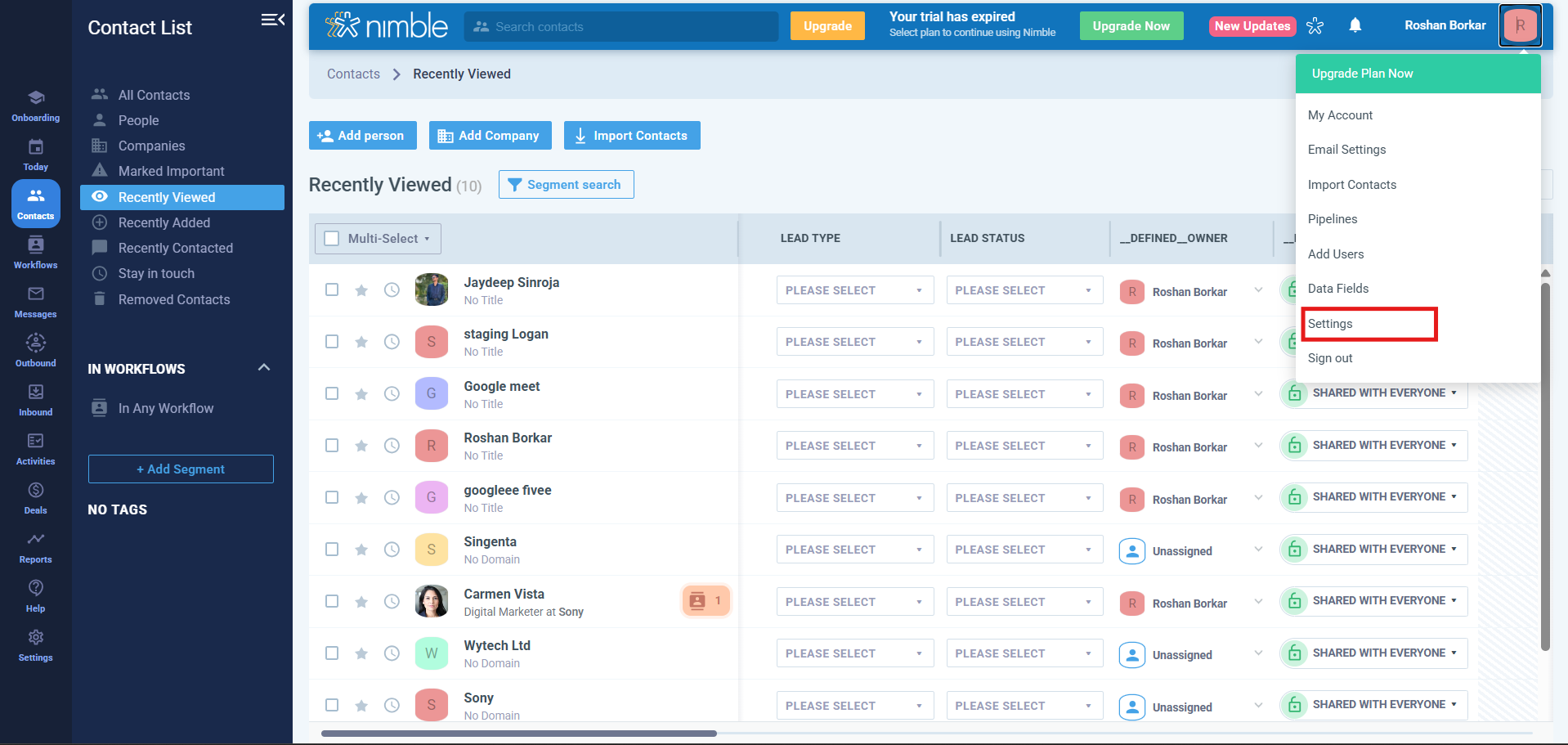
Task: Open the Multi-Select dropdown arrow
Action: [427, 239]
